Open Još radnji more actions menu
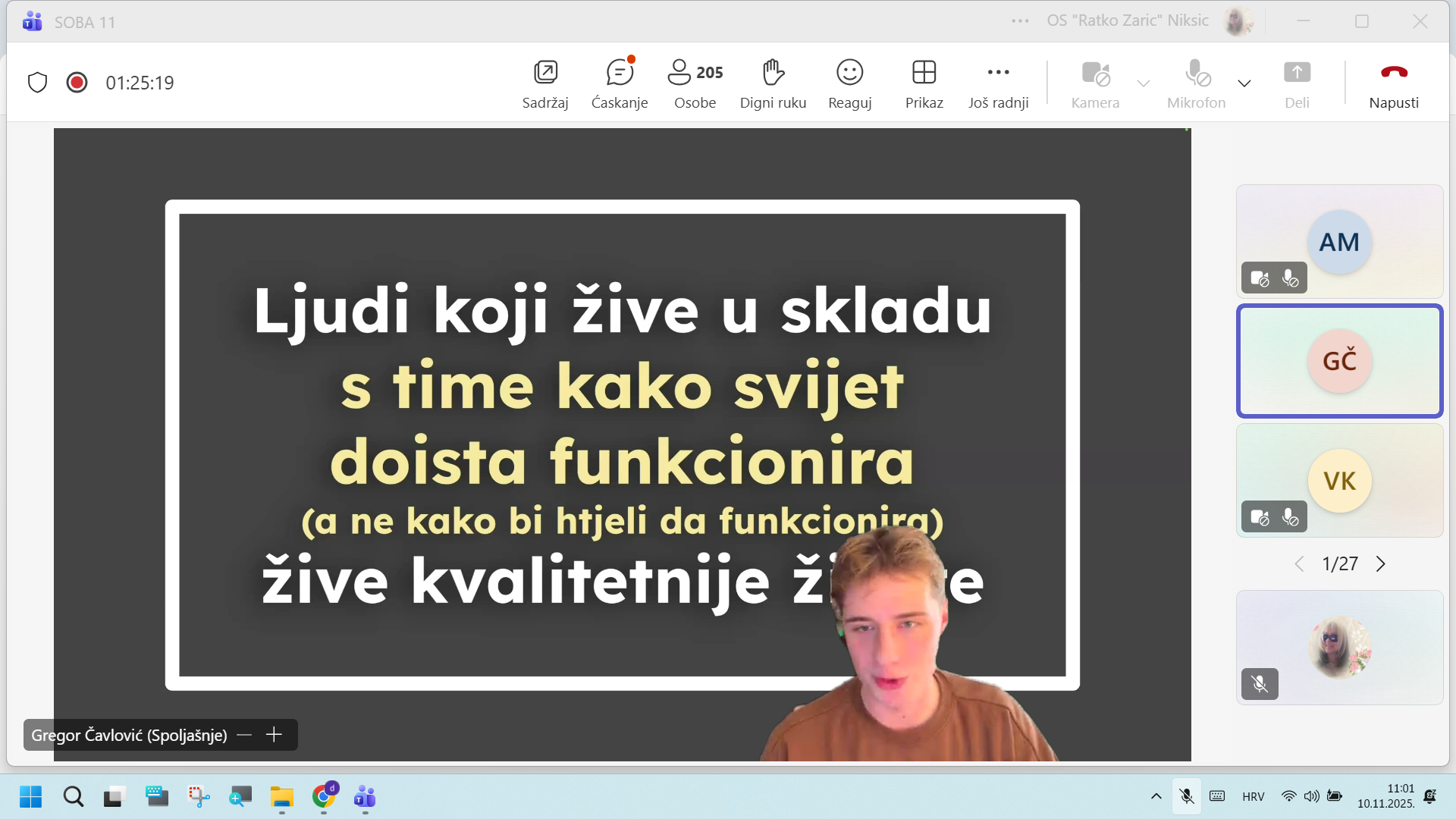This screenshot has height=819, width=1456. (998, 83)
